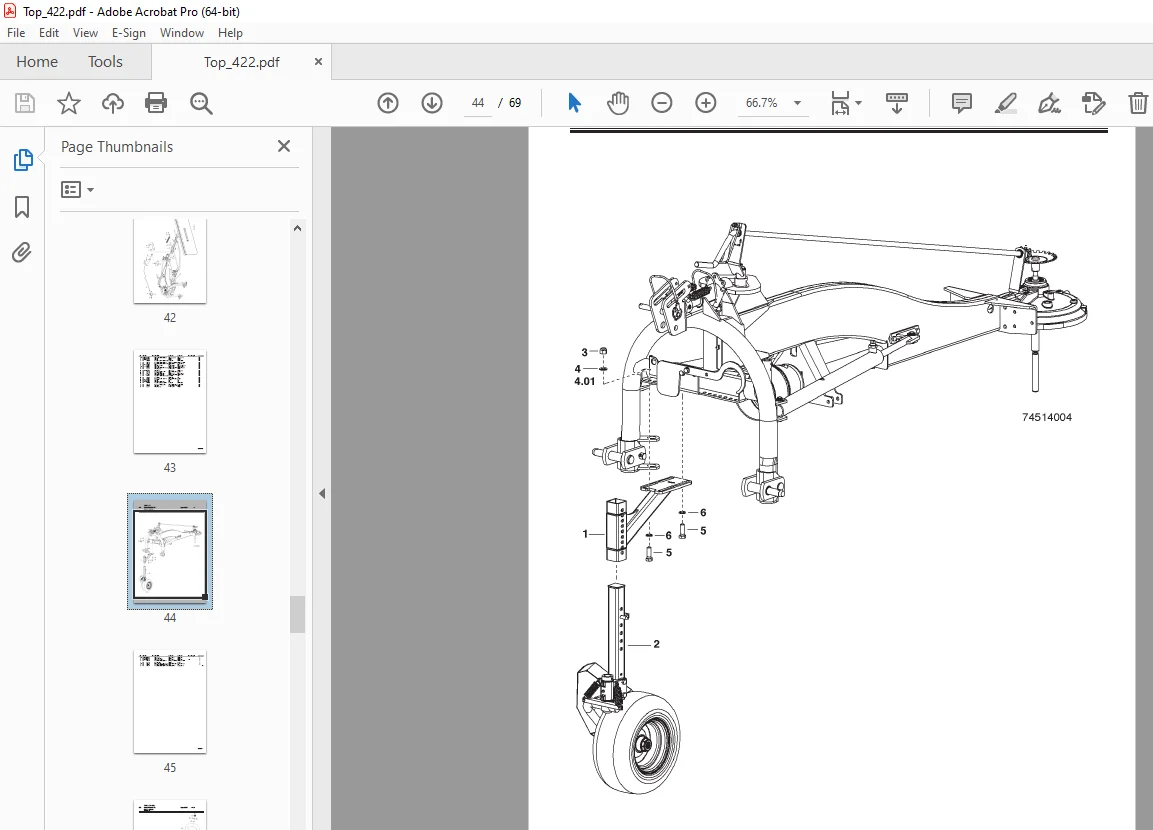Click the delete trash icon

1138,103
